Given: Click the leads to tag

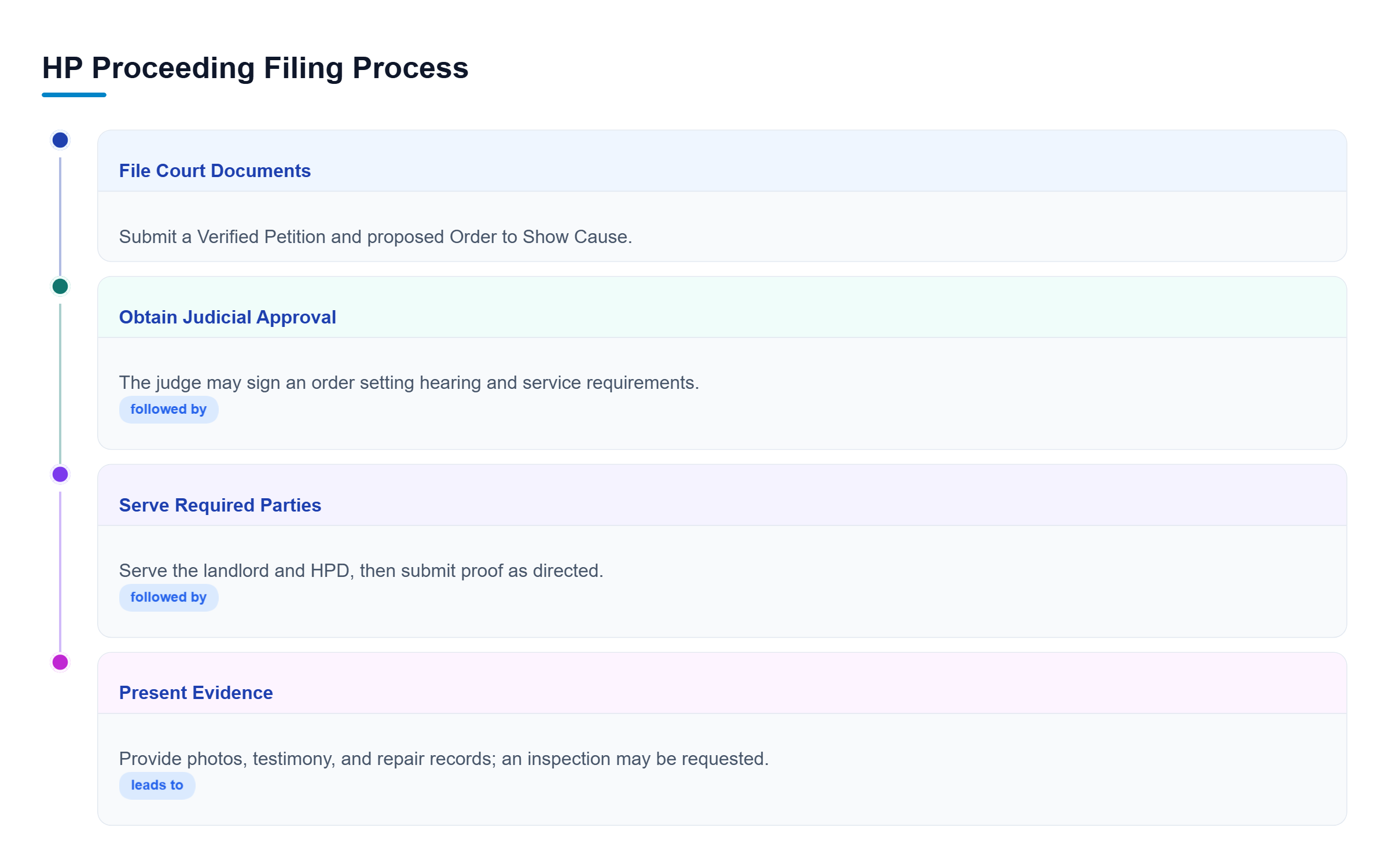Looking at the screenshot, I should pyautogui.click(x=157, y=786).
